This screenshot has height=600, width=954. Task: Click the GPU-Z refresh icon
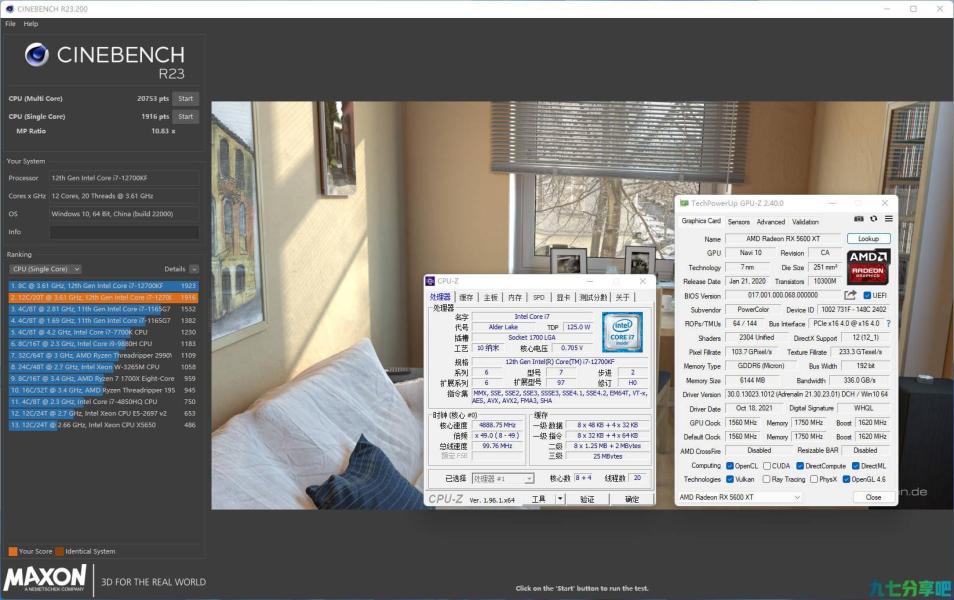pos(874,219)
